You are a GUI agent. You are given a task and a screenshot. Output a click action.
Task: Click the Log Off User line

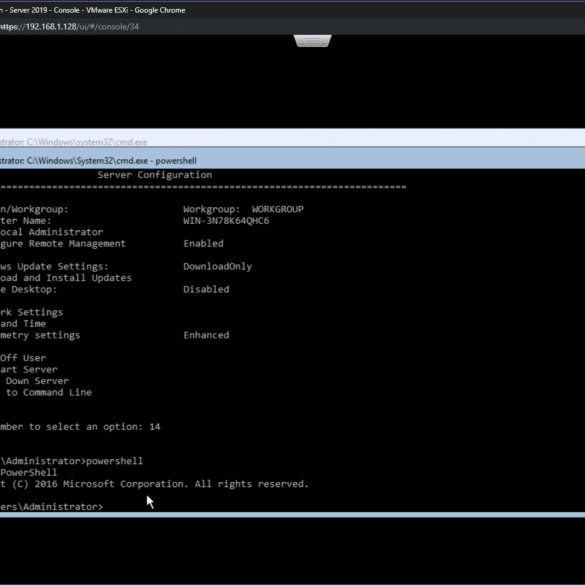pos(23,358)
